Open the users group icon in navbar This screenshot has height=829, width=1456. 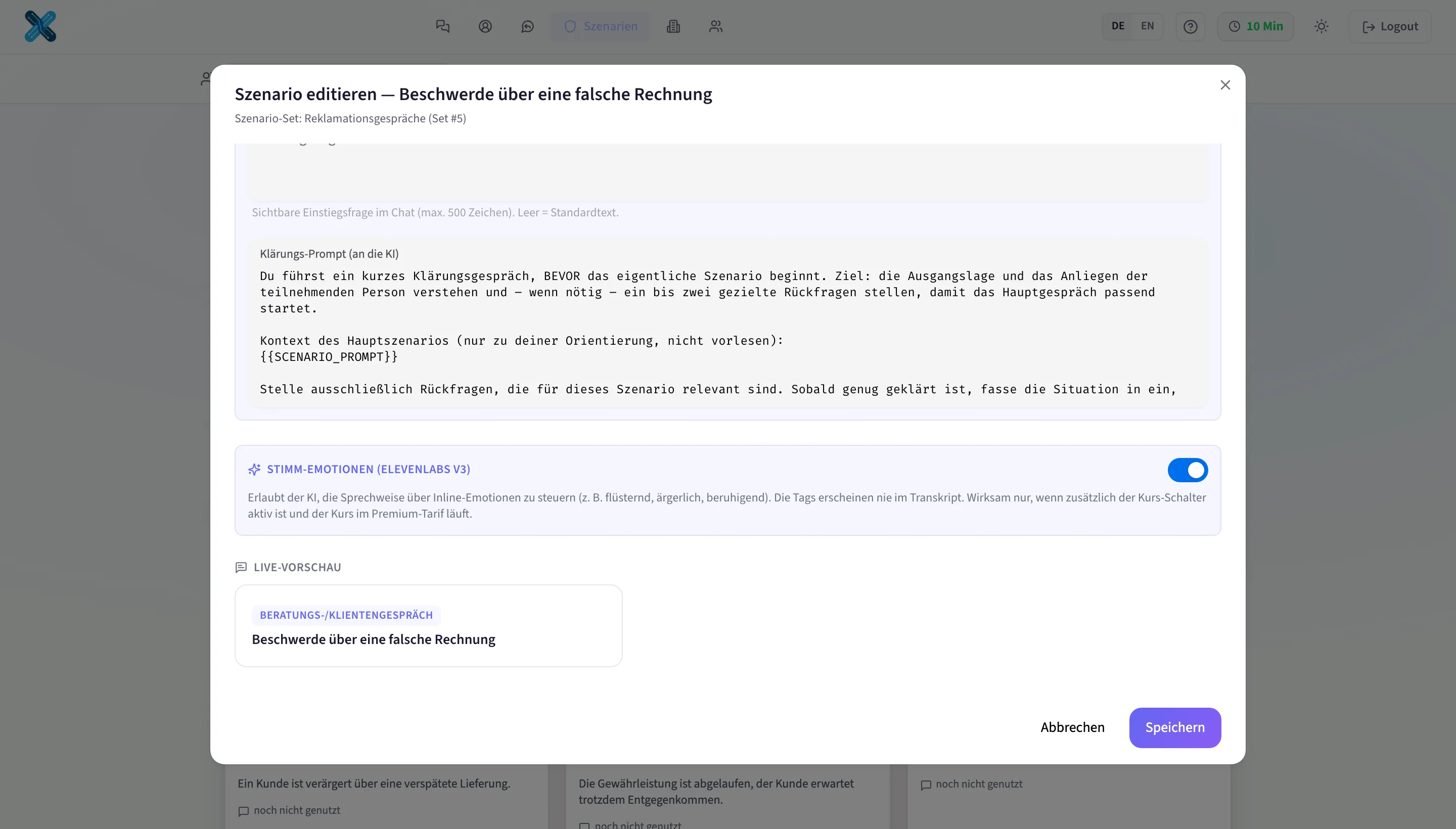coord(716,26)
